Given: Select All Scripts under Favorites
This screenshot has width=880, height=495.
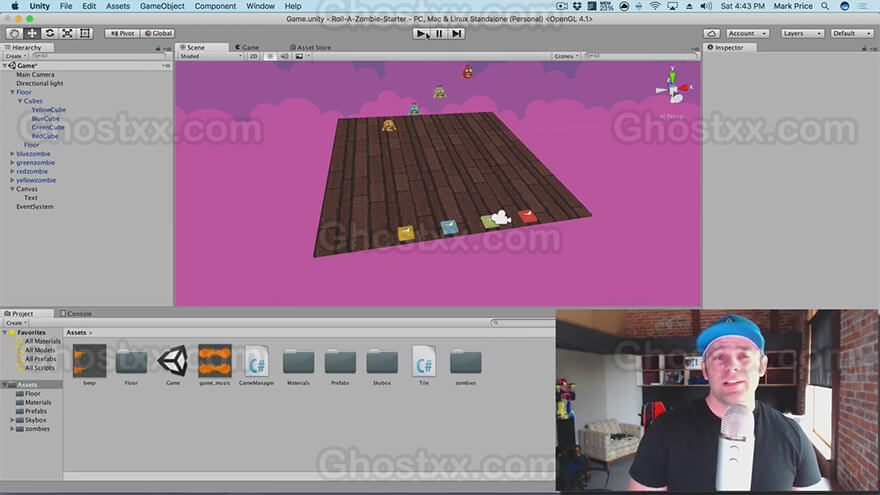Looking at the screenshot, I should point(39,368).
